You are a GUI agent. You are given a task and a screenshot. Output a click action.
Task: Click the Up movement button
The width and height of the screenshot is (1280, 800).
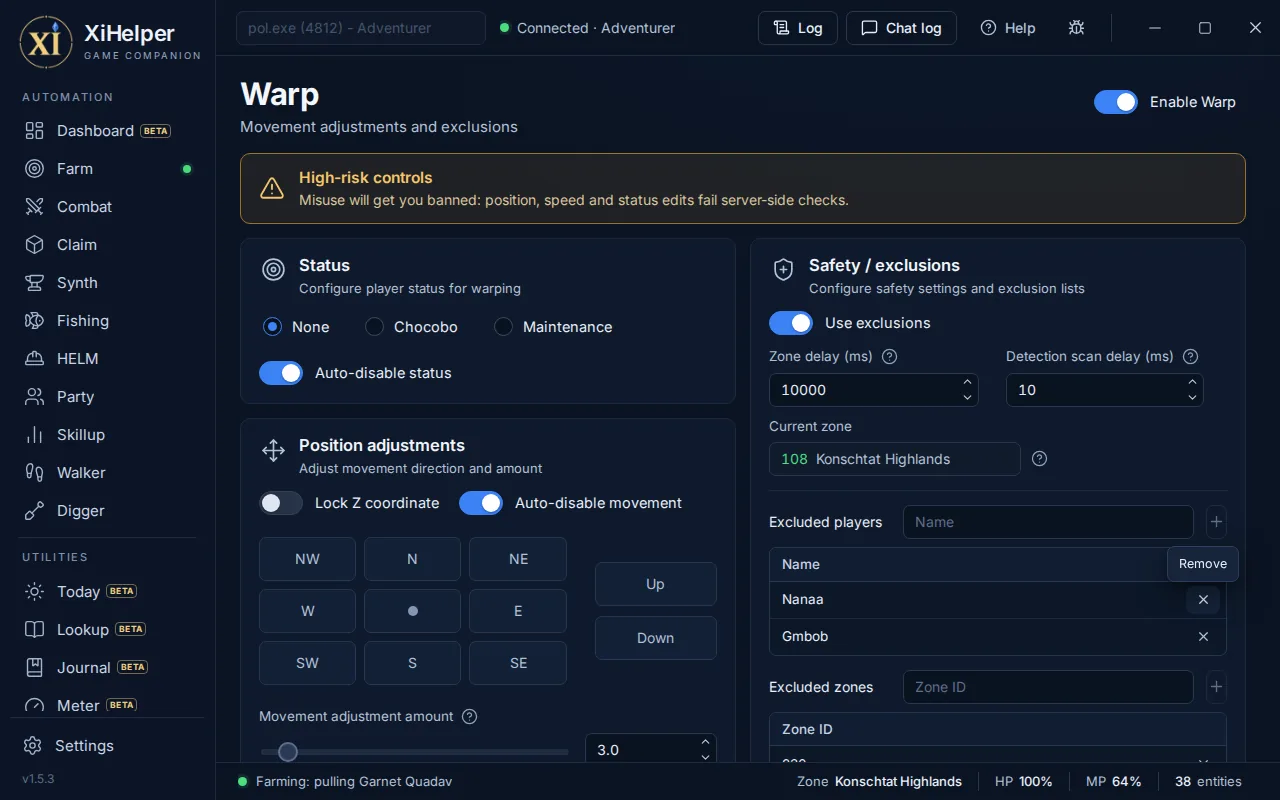(656, 584)
